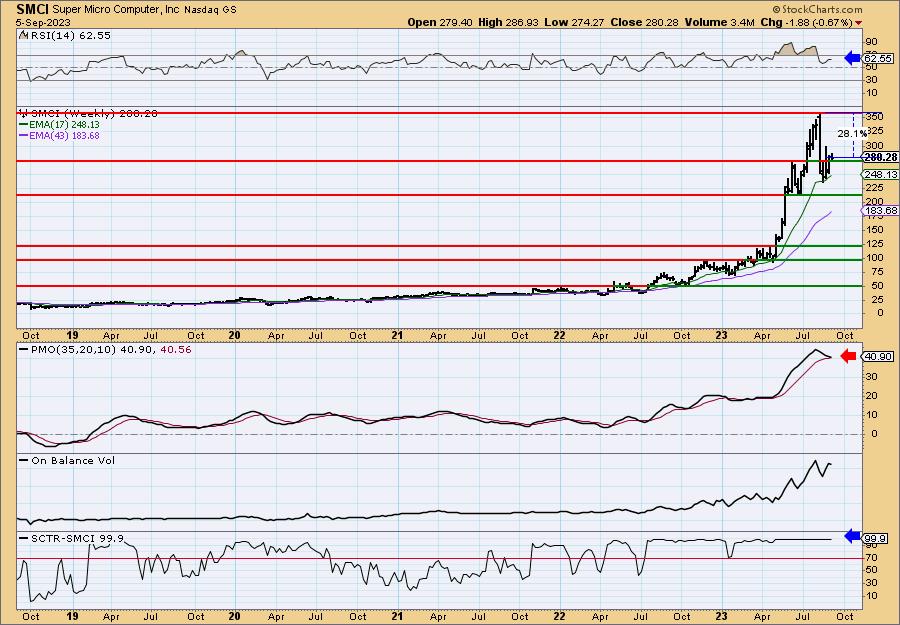Click the 'Volume 3.4M' quote value

[719, 22]
